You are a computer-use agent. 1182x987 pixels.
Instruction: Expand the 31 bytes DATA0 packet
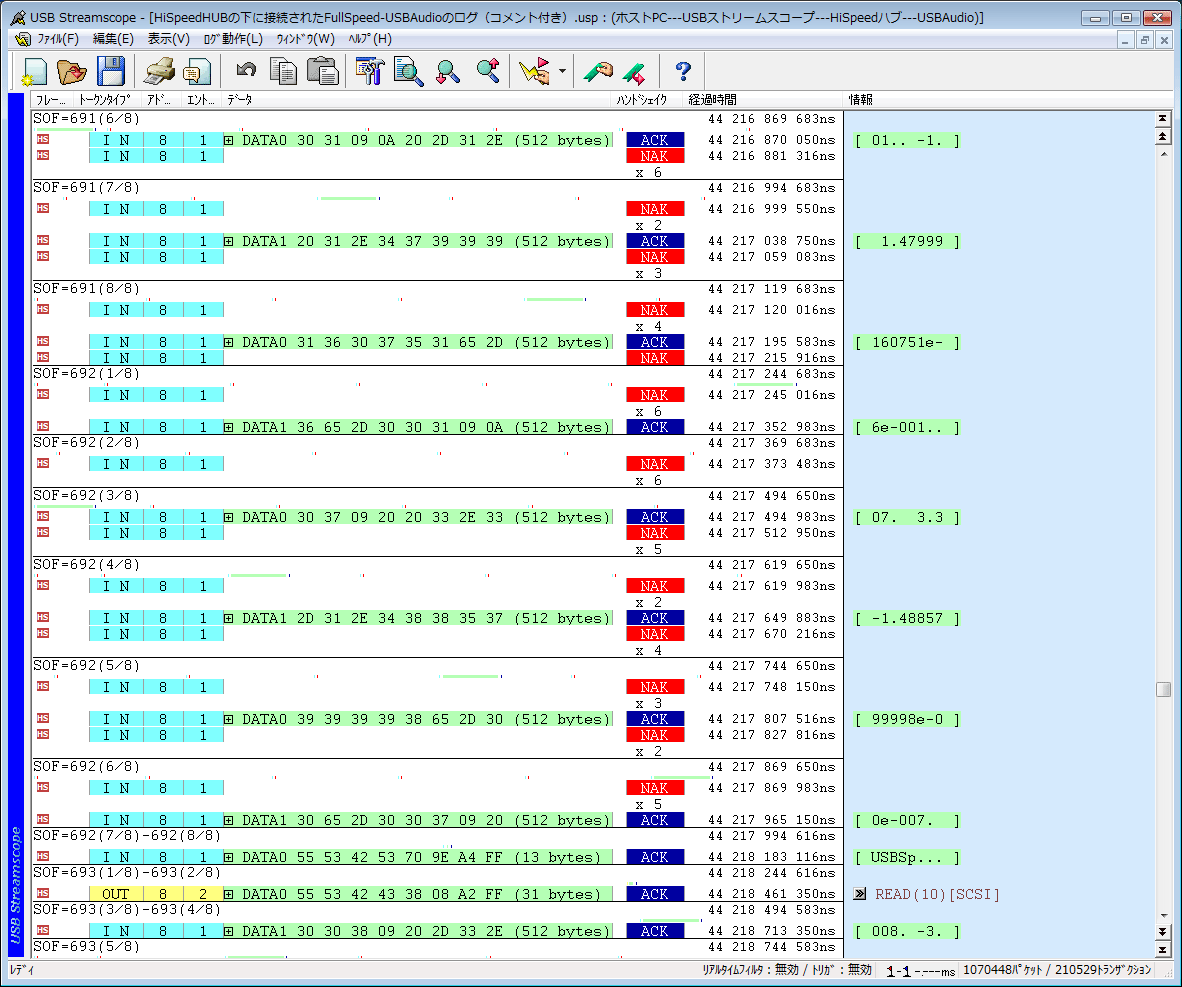(x=228, y=894)
